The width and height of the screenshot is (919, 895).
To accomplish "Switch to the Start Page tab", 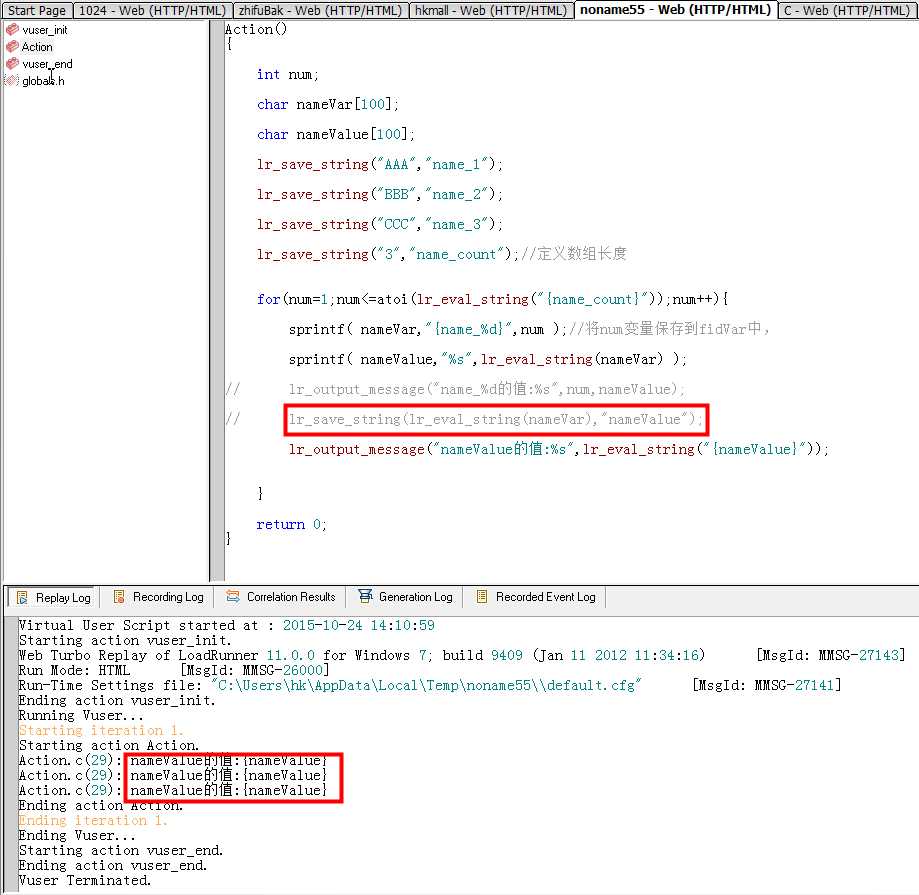I will 36,11.
